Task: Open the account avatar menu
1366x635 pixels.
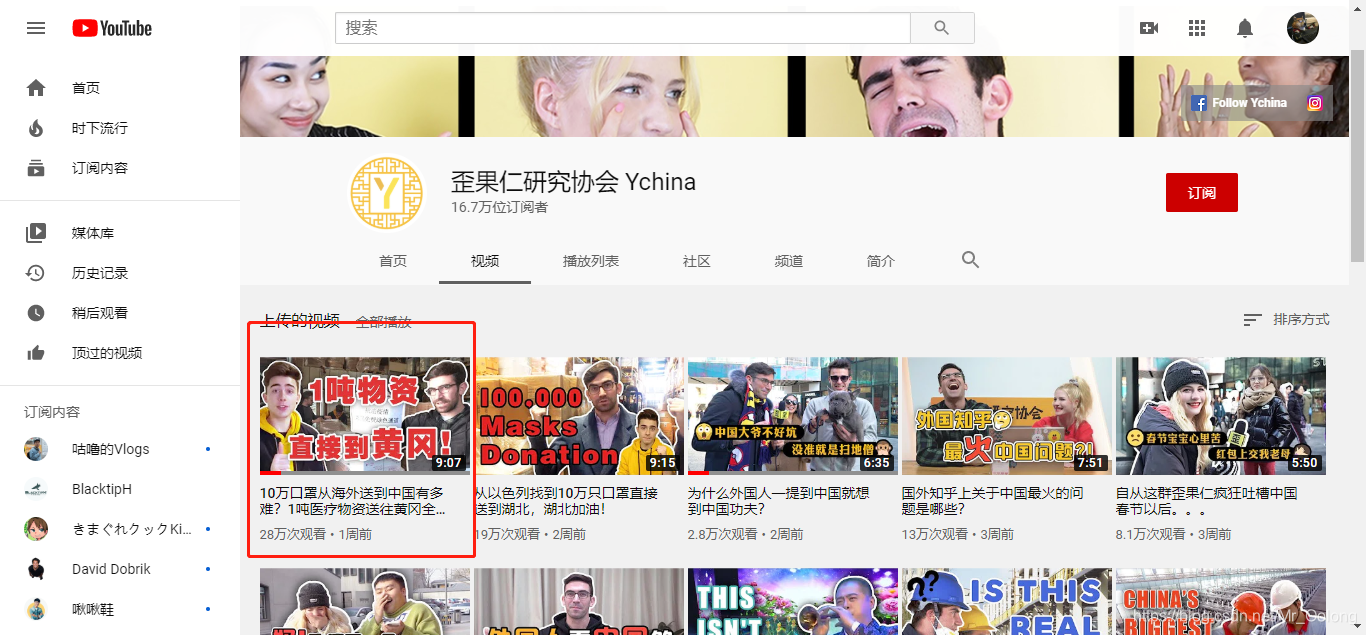Action: (x=1303, y=28)
